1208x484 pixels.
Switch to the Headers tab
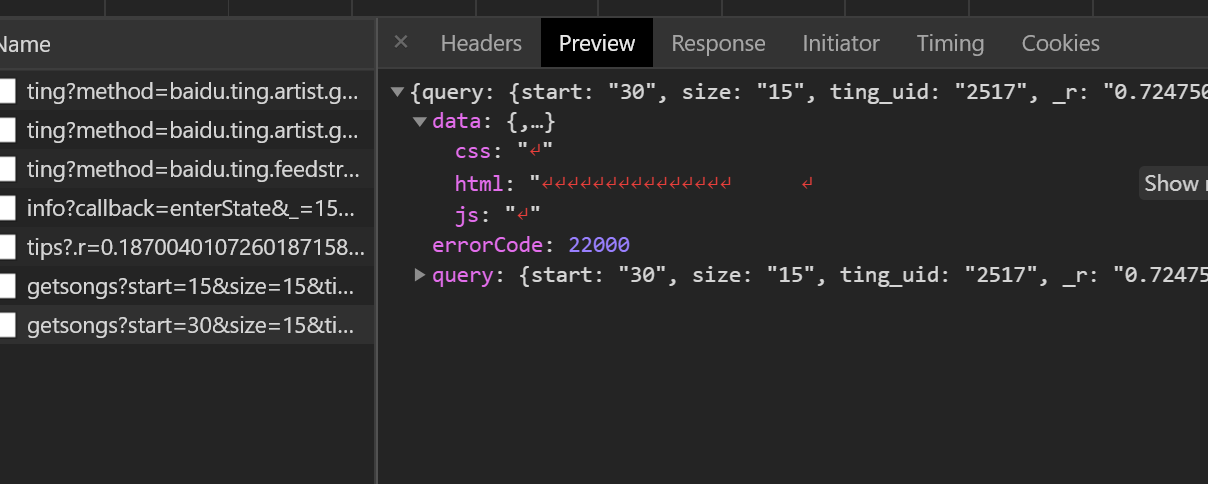click(481, 43)
